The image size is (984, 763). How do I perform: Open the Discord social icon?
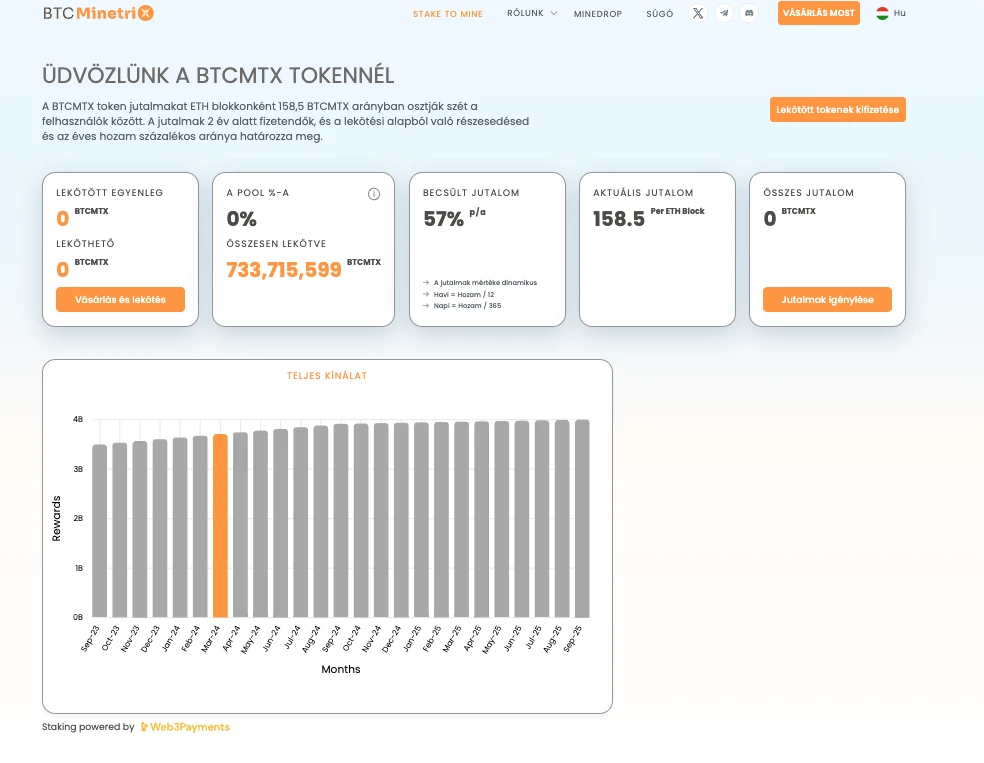749,13
